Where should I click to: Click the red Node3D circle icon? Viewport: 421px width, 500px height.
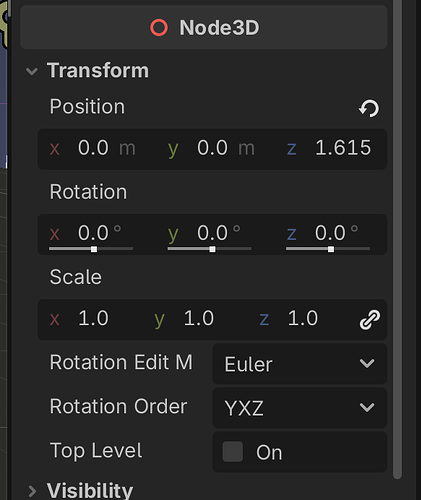(159, 28)
